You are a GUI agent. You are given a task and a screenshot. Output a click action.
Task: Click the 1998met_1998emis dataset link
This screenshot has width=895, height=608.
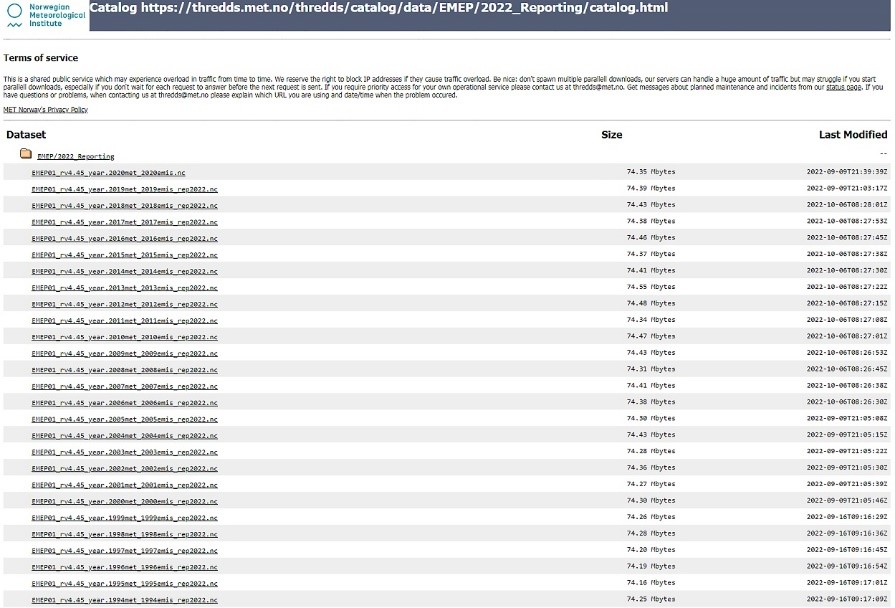pyautogui.click(x=124, y=534)
